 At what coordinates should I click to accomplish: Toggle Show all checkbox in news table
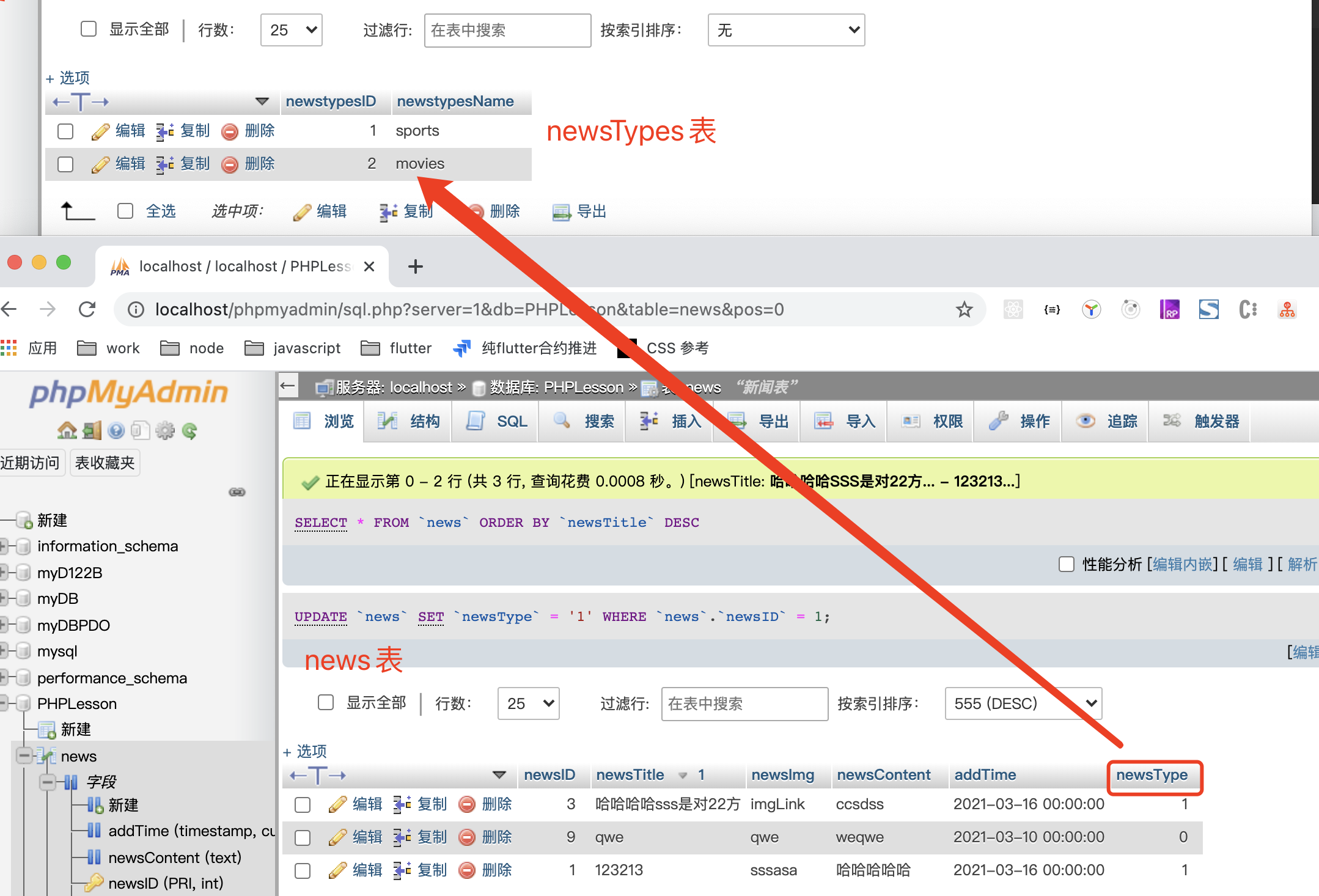326,703
